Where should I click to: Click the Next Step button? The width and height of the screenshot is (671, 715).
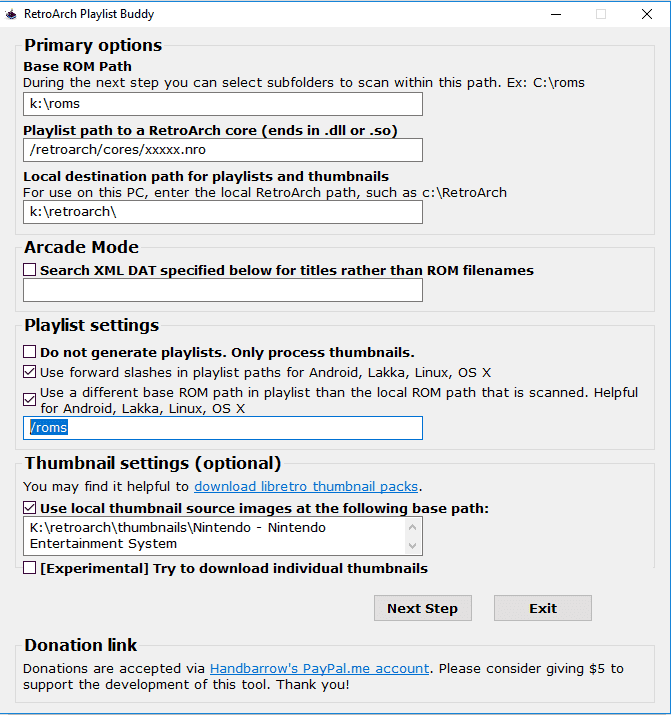point(423,608)
